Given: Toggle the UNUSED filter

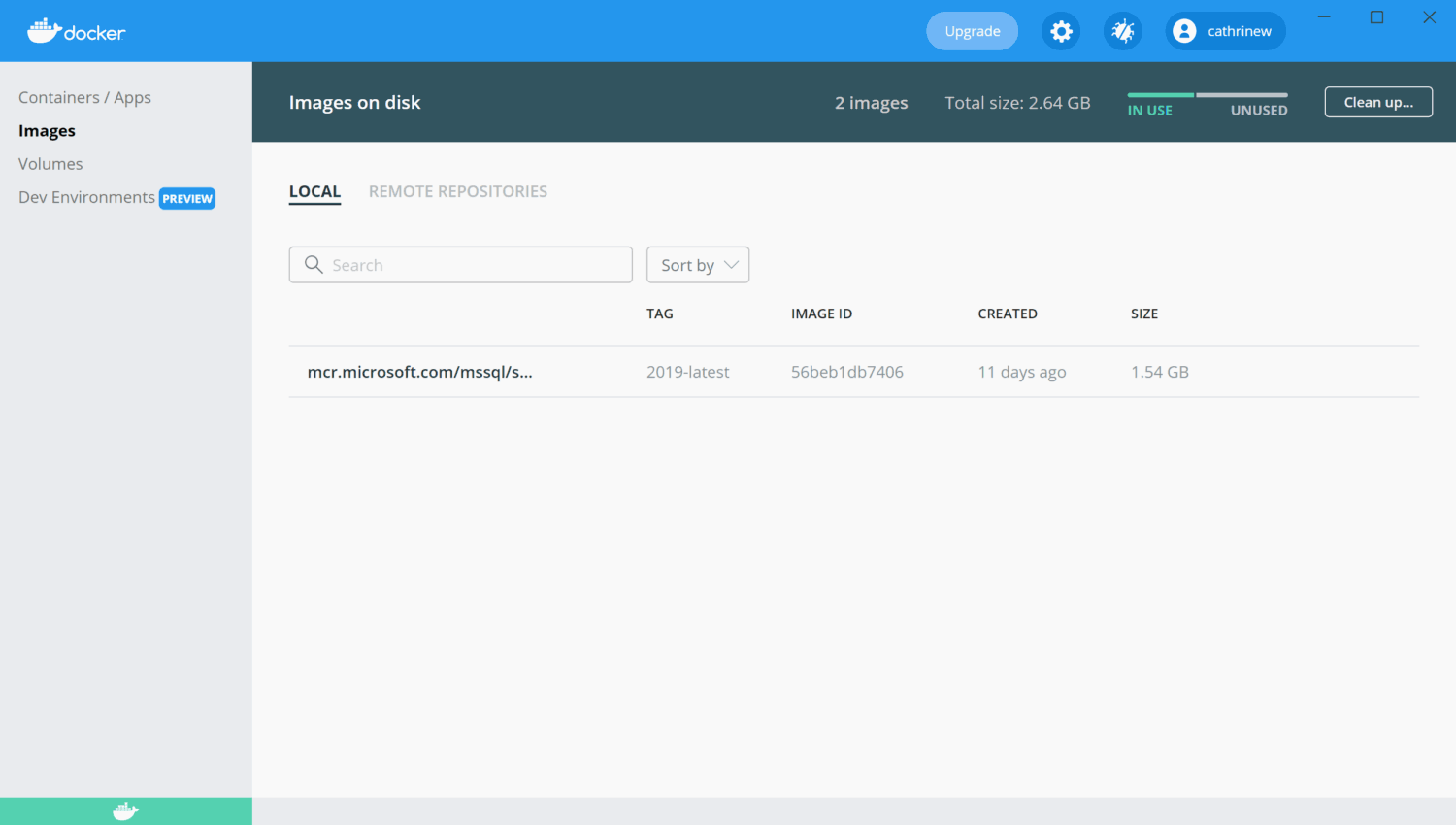Looking at the screenshot, I should tap(1259, 110).
